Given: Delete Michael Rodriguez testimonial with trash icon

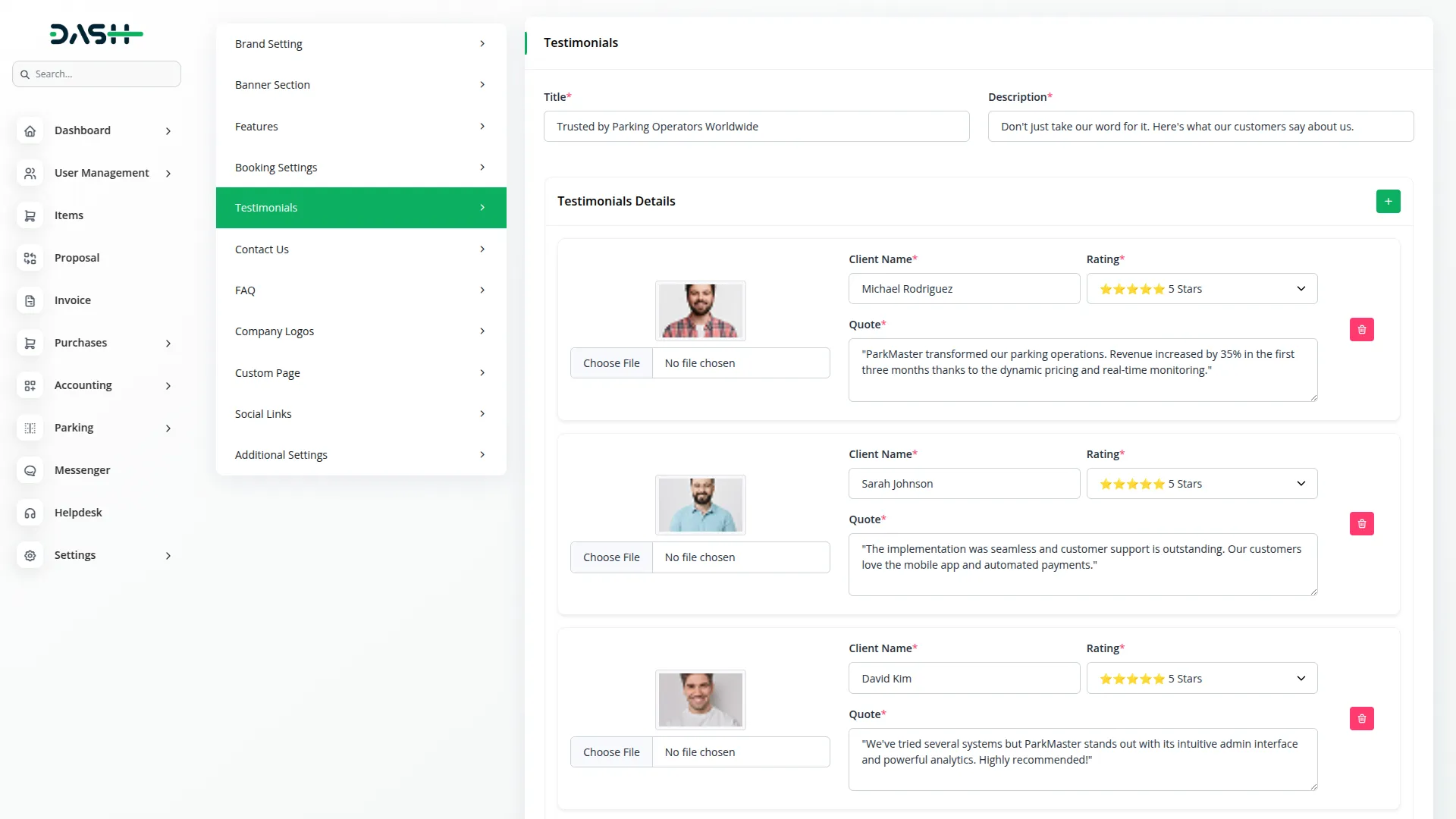Looking at the screenshot, I should [x=1361, y=329].
